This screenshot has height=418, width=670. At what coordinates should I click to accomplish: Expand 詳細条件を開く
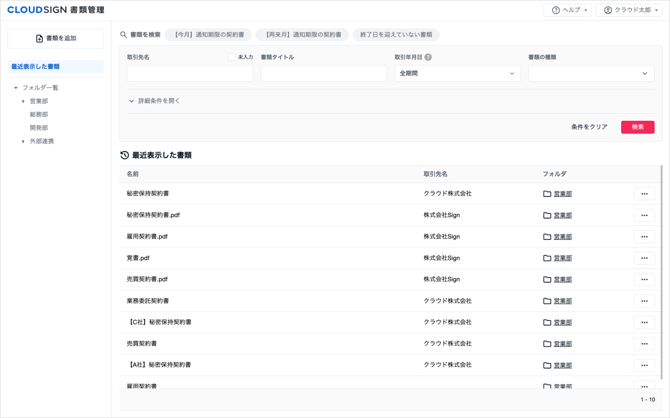(x=154, y=101)
